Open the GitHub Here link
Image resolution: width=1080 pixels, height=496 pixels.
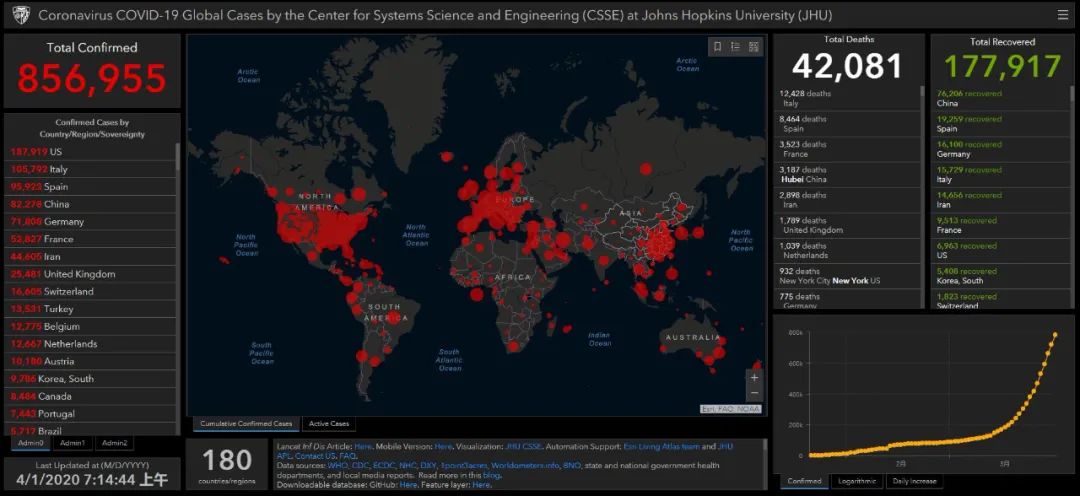(408, 485)
